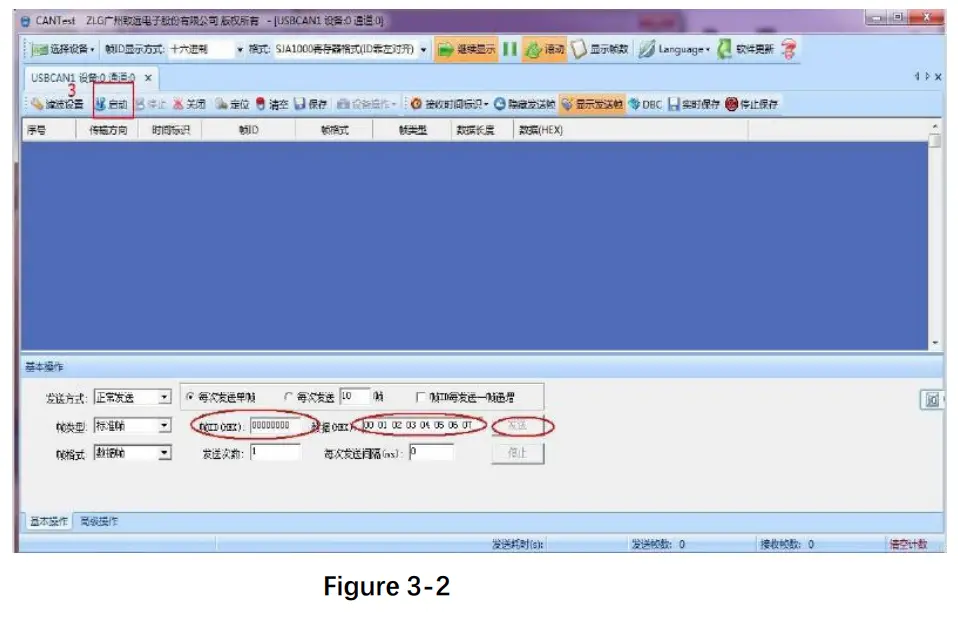The height and width of the screenshot is (619, 958).
Task: Click the DBC toolbar button
Action: coord(645,104)
